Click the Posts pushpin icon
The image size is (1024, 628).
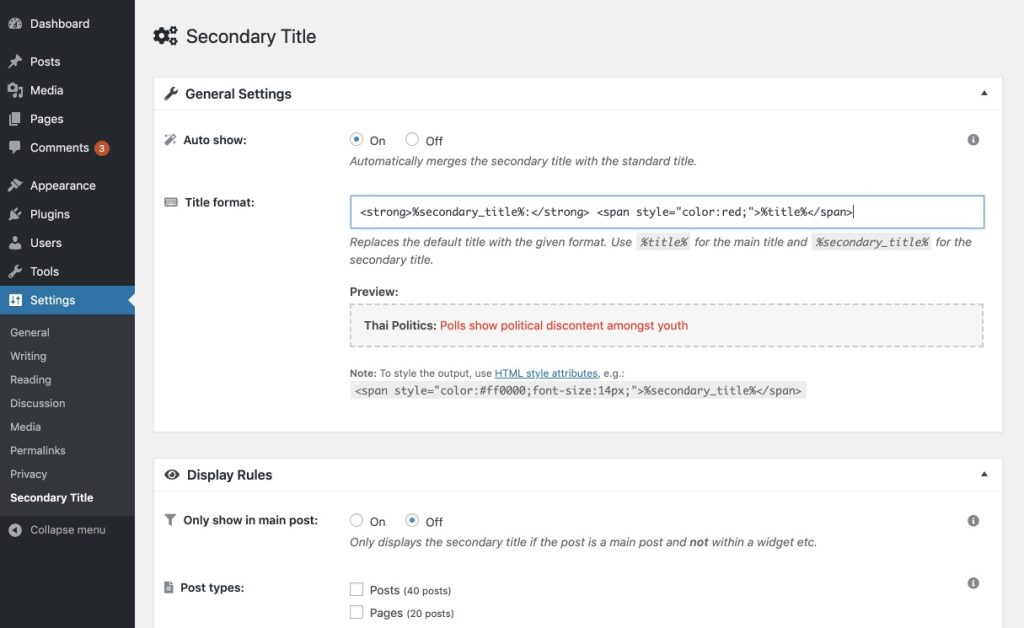[x=15, y=62]
